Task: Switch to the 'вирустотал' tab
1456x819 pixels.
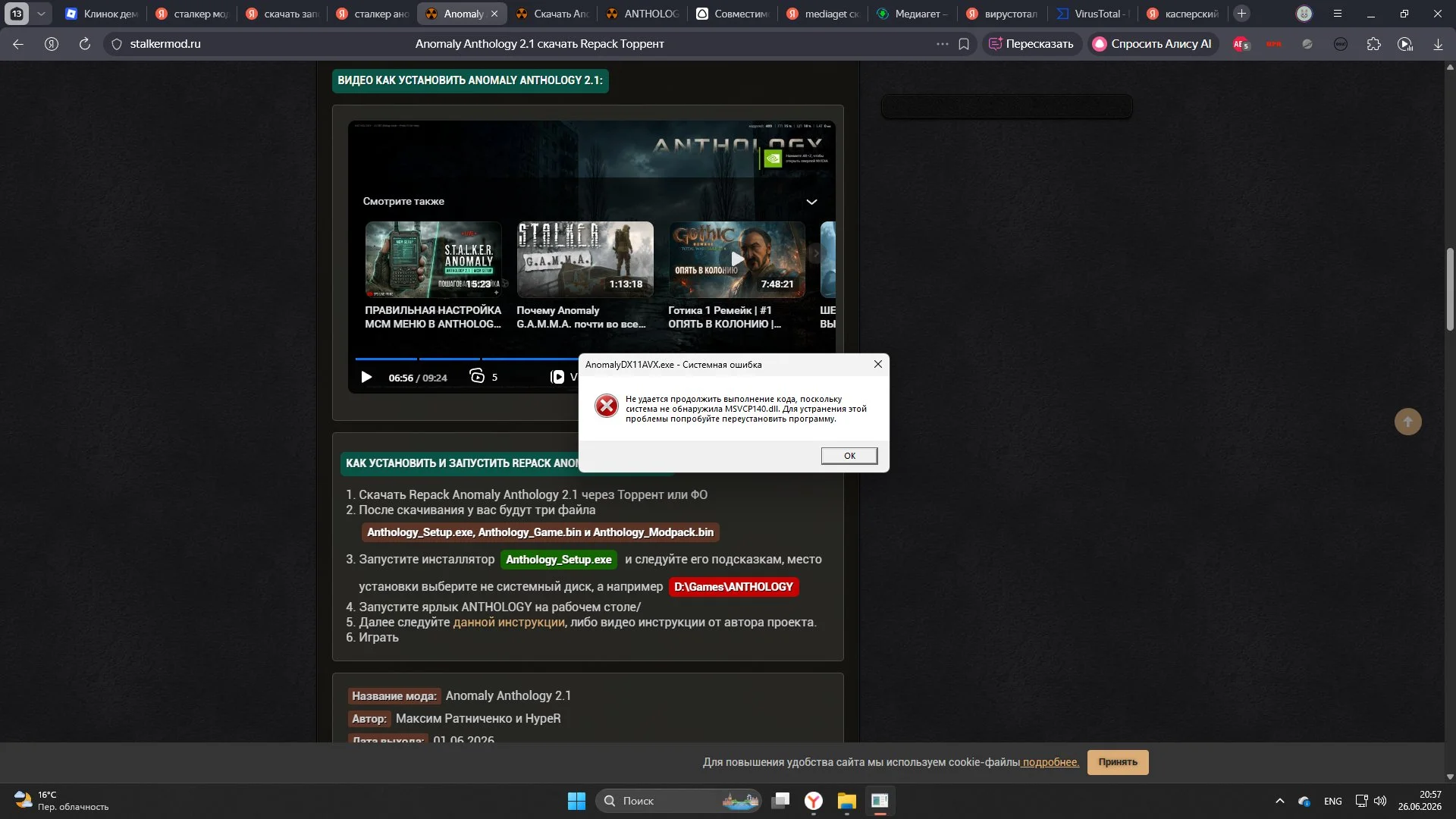Action: 1003,14
